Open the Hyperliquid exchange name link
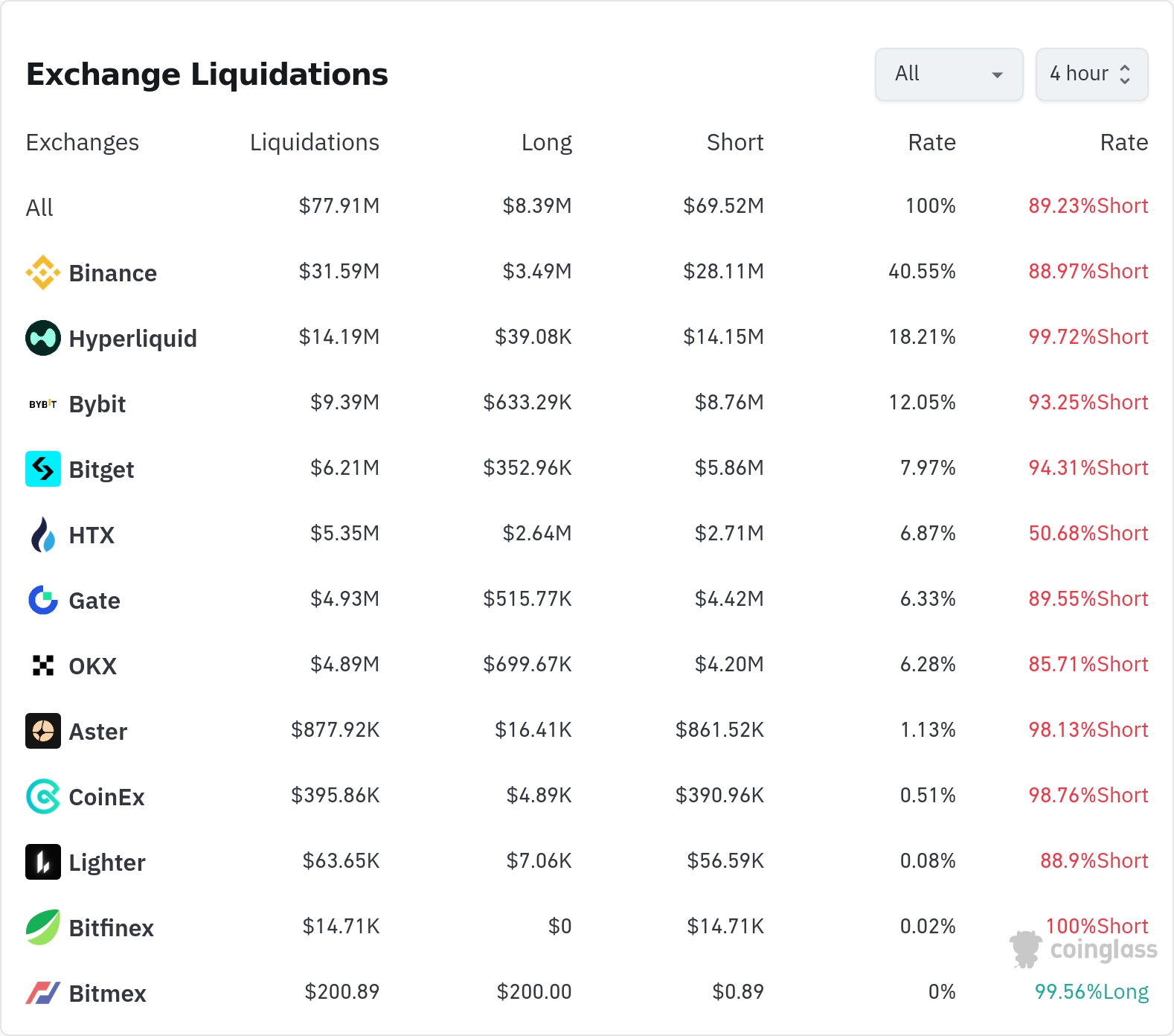Screen dimensions: 1174x1036 coord(132,339)
